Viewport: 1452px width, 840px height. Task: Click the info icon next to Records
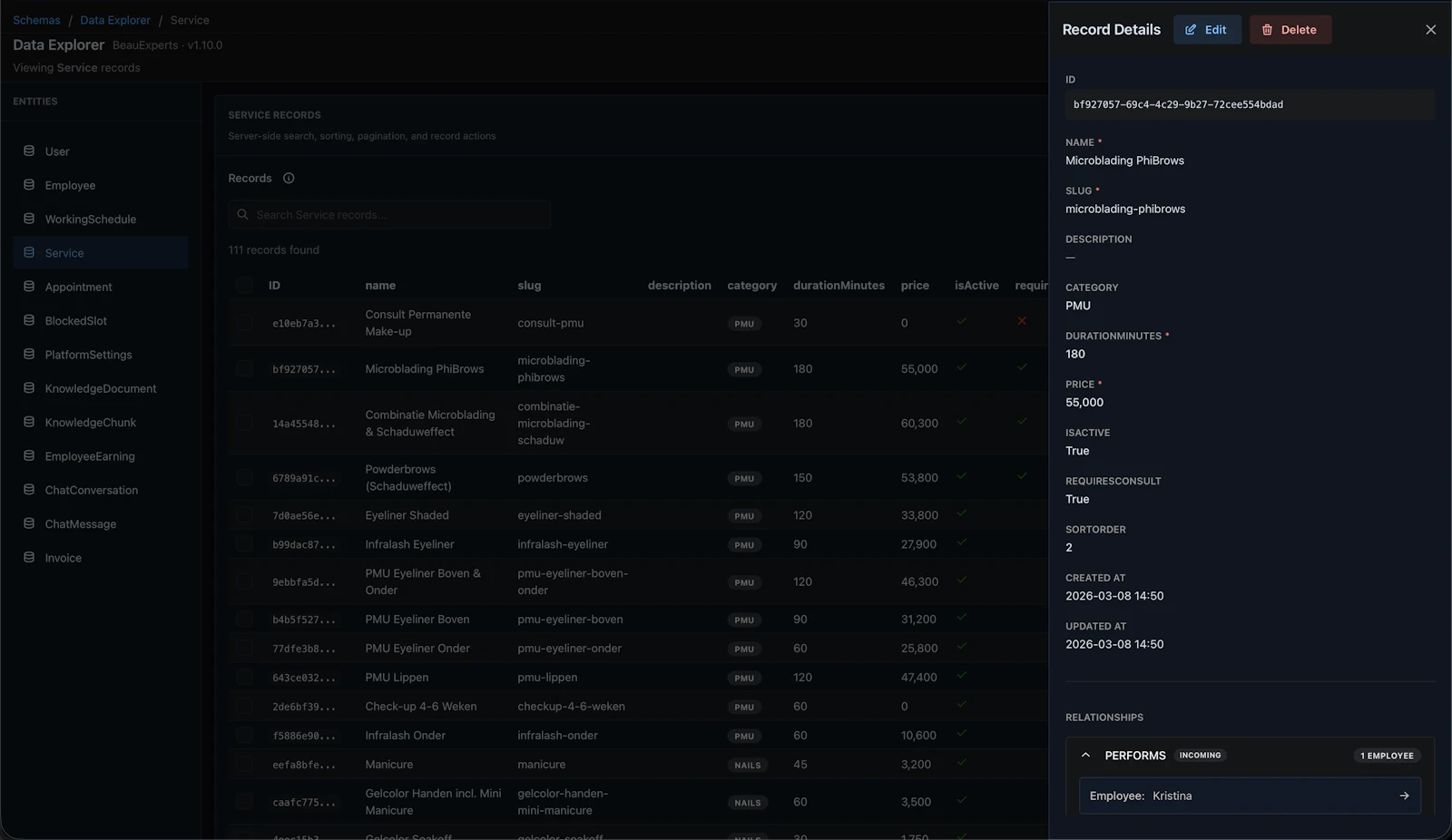(x=289, y=178)
